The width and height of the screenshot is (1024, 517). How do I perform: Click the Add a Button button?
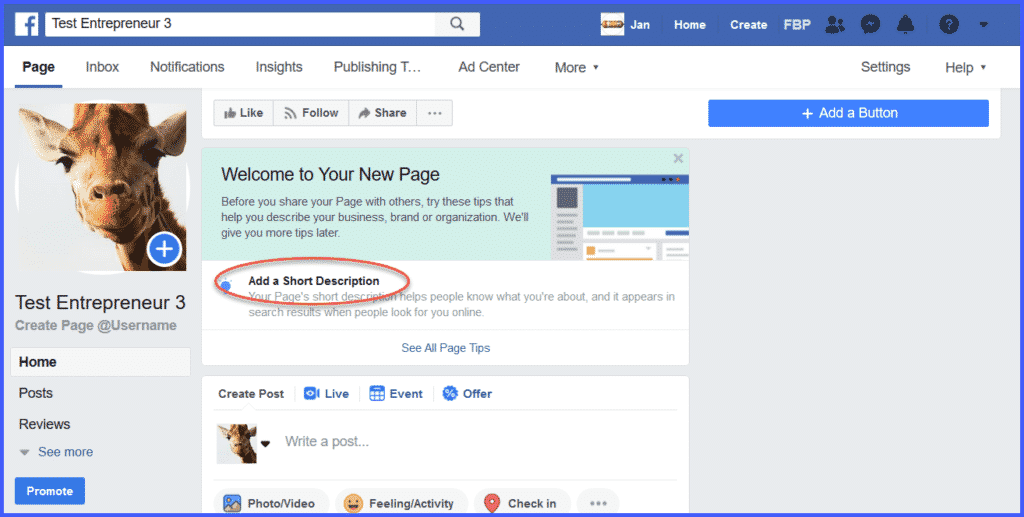point(848,113)
